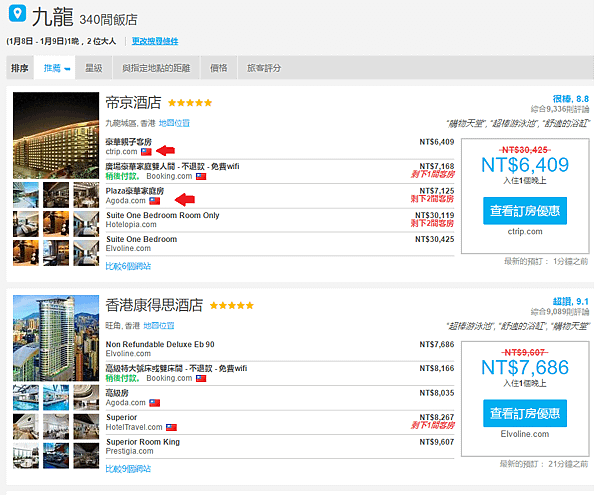This screenshot has height=495, width=600.
Task: Click the flag icon next to ctrip.com
Action: (x=146, y=152)
